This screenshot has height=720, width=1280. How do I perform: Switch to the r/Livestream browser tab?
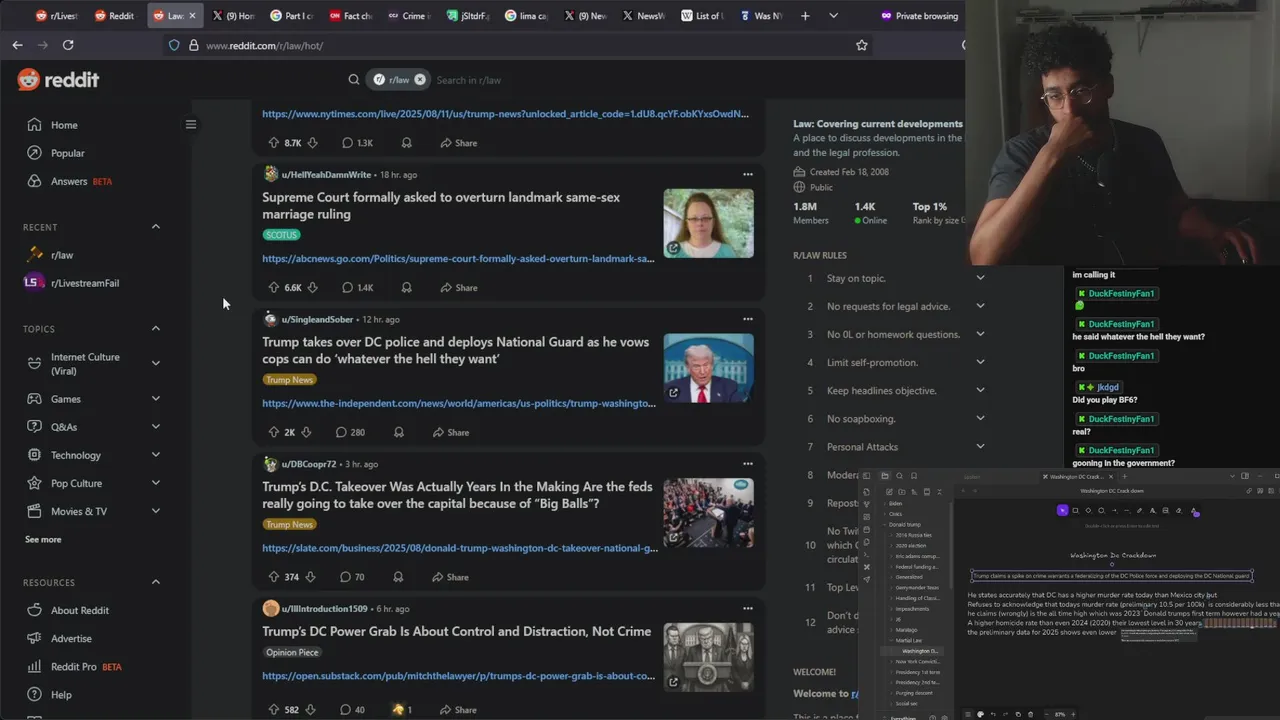56,16
